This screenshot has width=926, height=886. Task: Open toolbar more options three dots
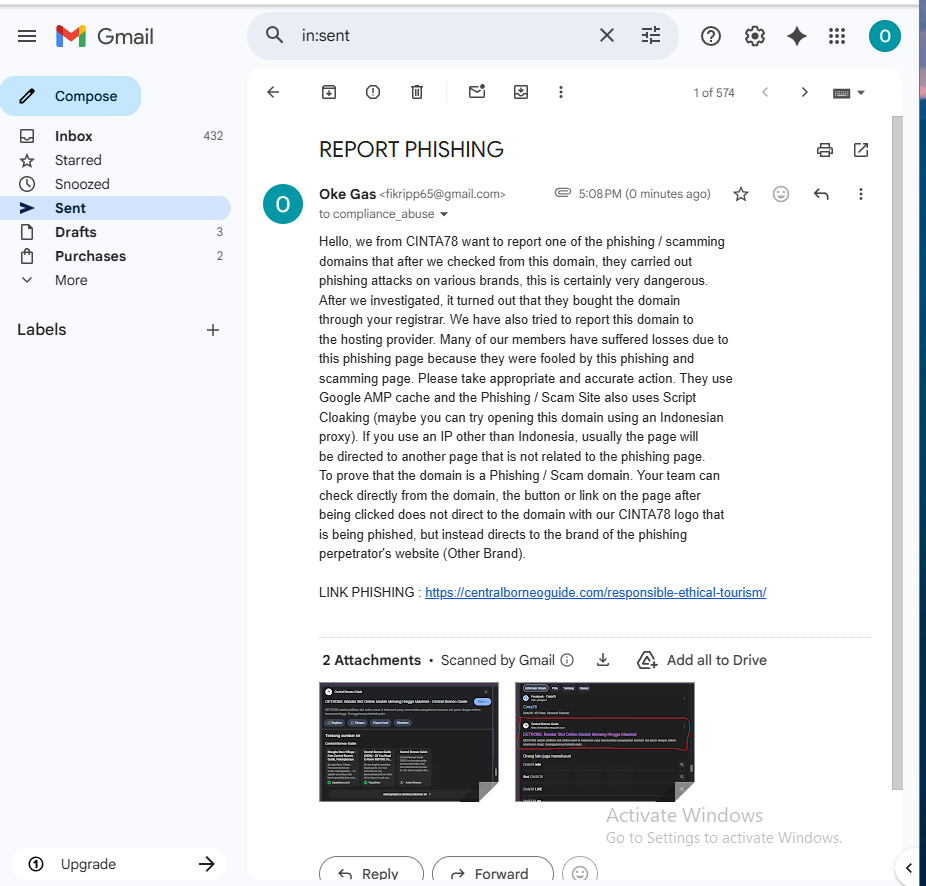point(561,92)
